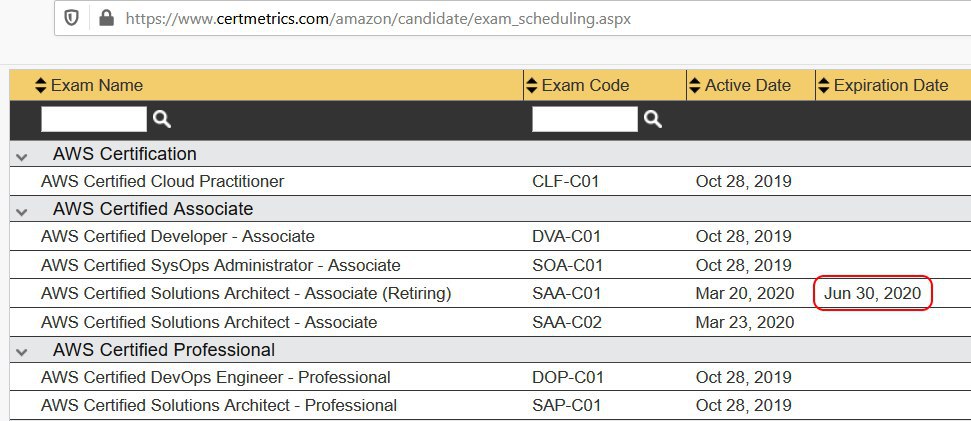The width and height of the screenshot is (971, 421).
Task: Click the Exam Name search magnifier icon
Action: [162, 119]
